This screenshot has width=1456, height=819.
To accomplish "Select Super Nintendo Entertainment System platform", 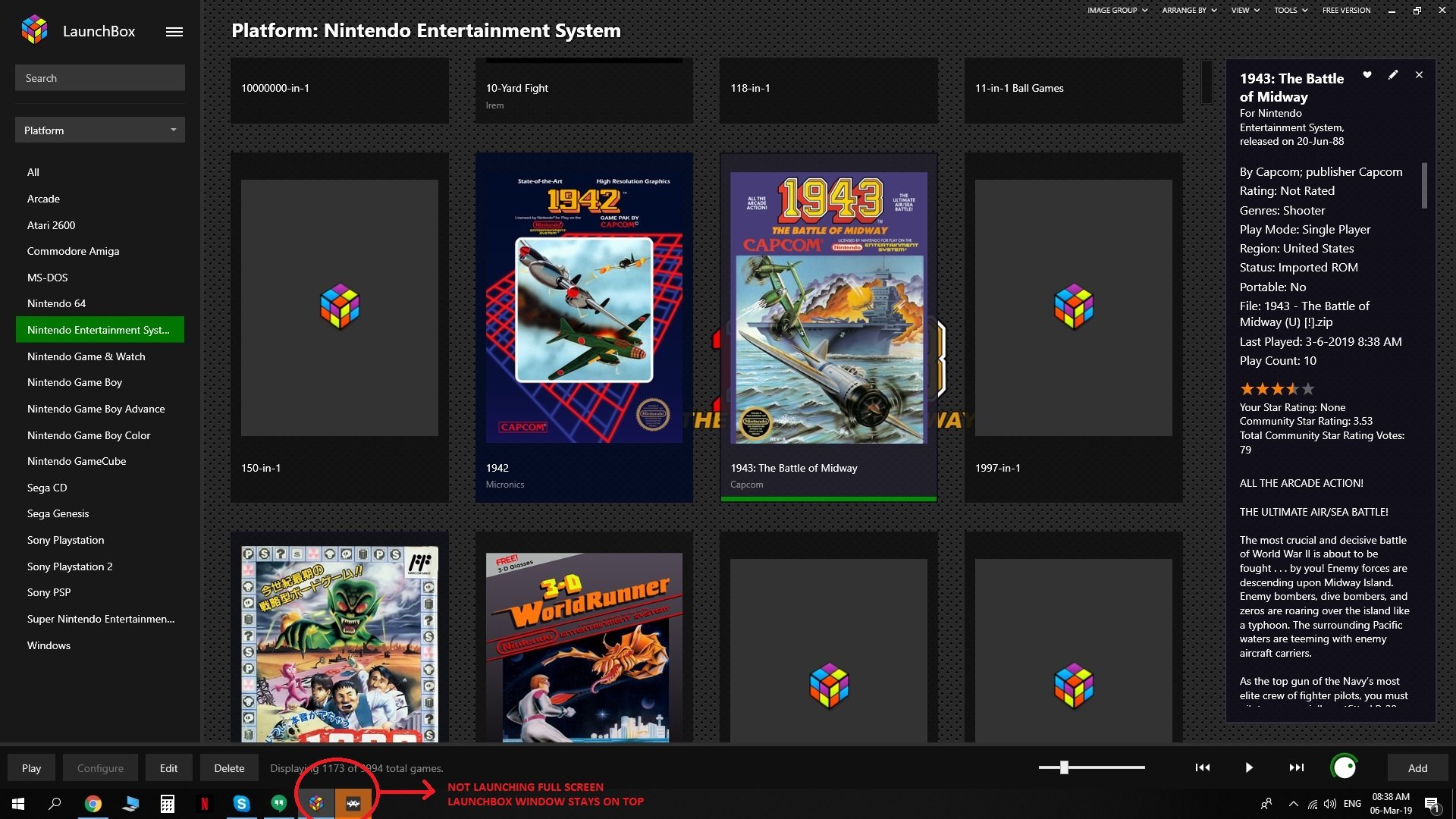I will pos(100,619).
